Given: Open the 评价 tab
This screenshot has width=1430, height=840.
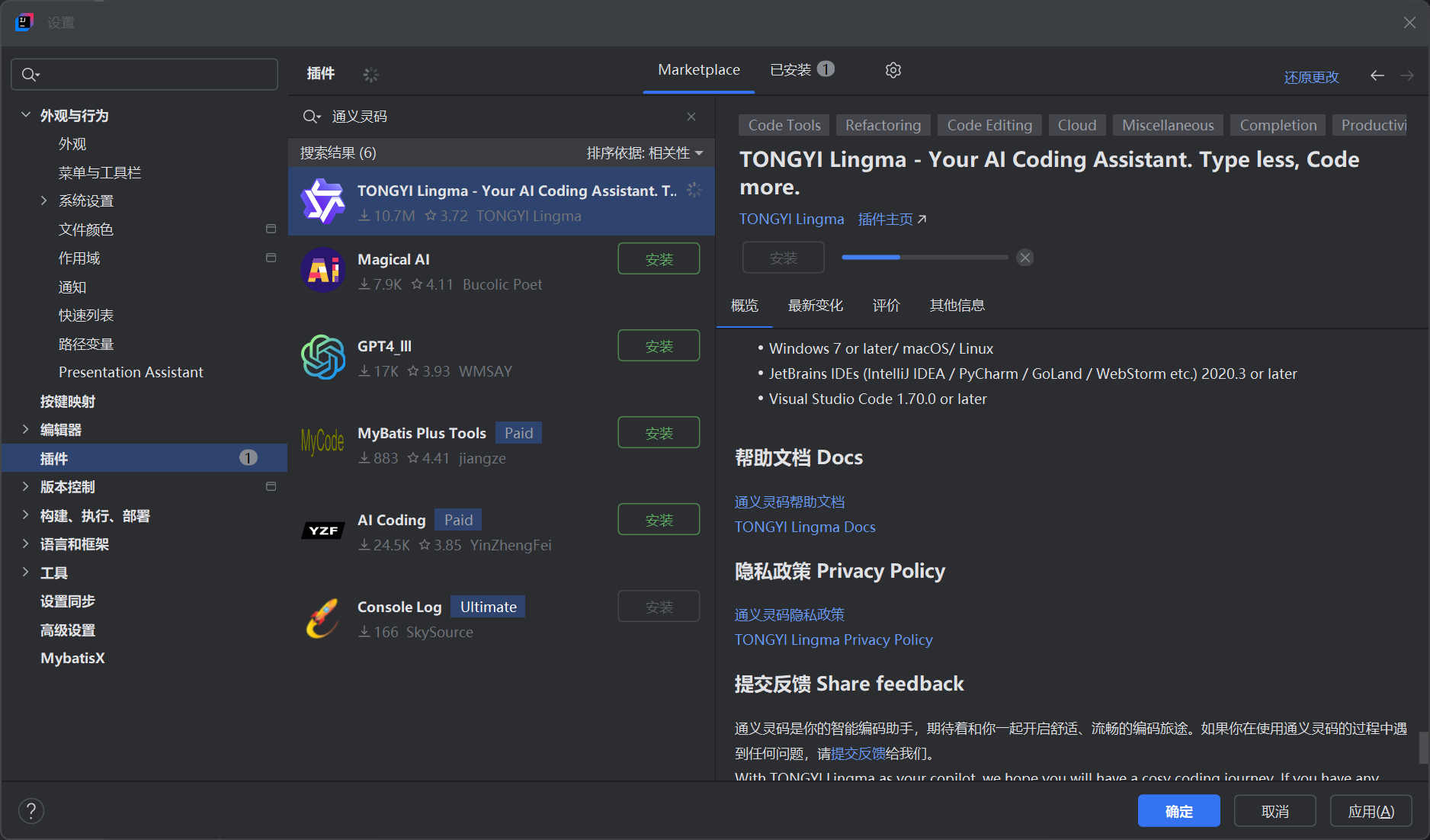Looking at the screenshot, I should click(887, 306).
